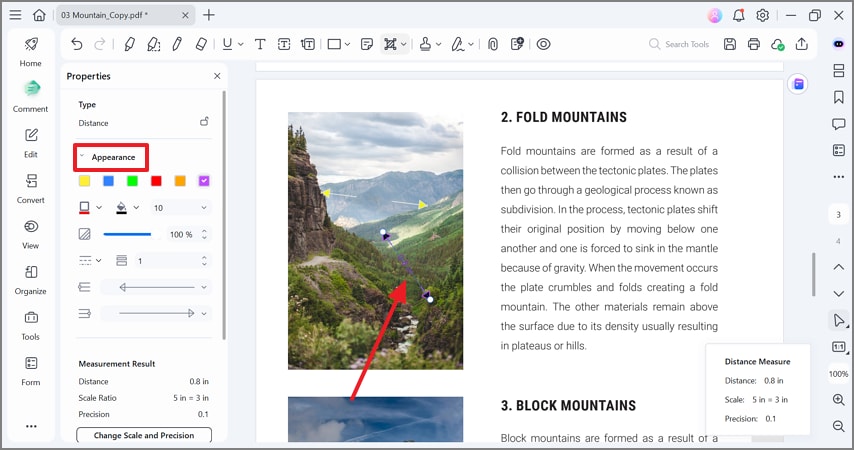Zoom in using magnifier plus icon
Viewport: 854px width, 450px height.
pos(839,400)
